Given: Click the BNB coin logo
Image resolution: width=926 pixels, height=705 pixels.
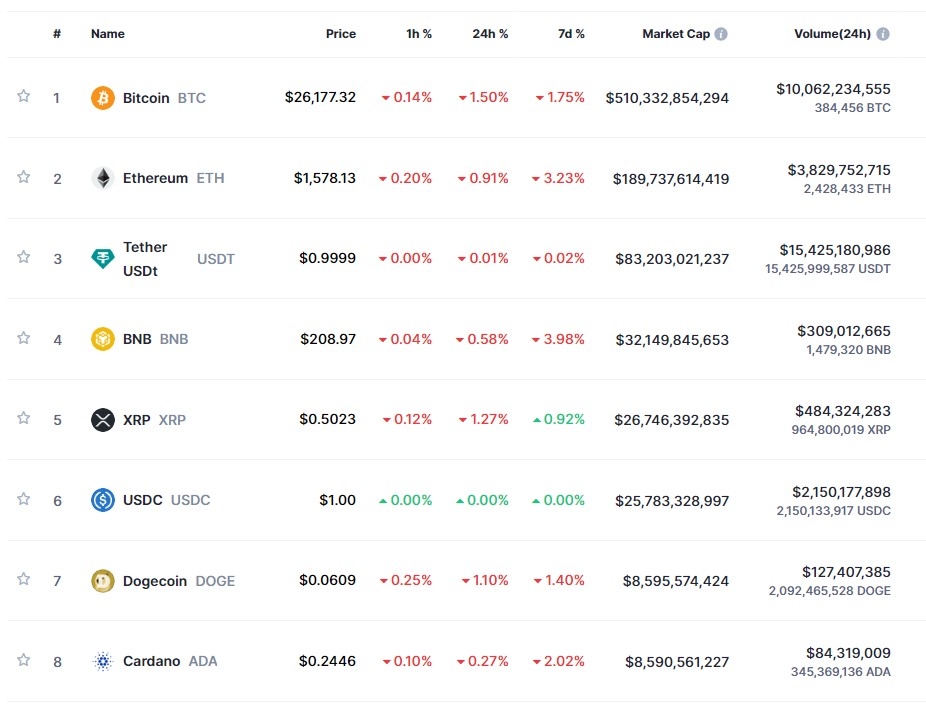Looking at the screenshot, I should click(103, 339).
